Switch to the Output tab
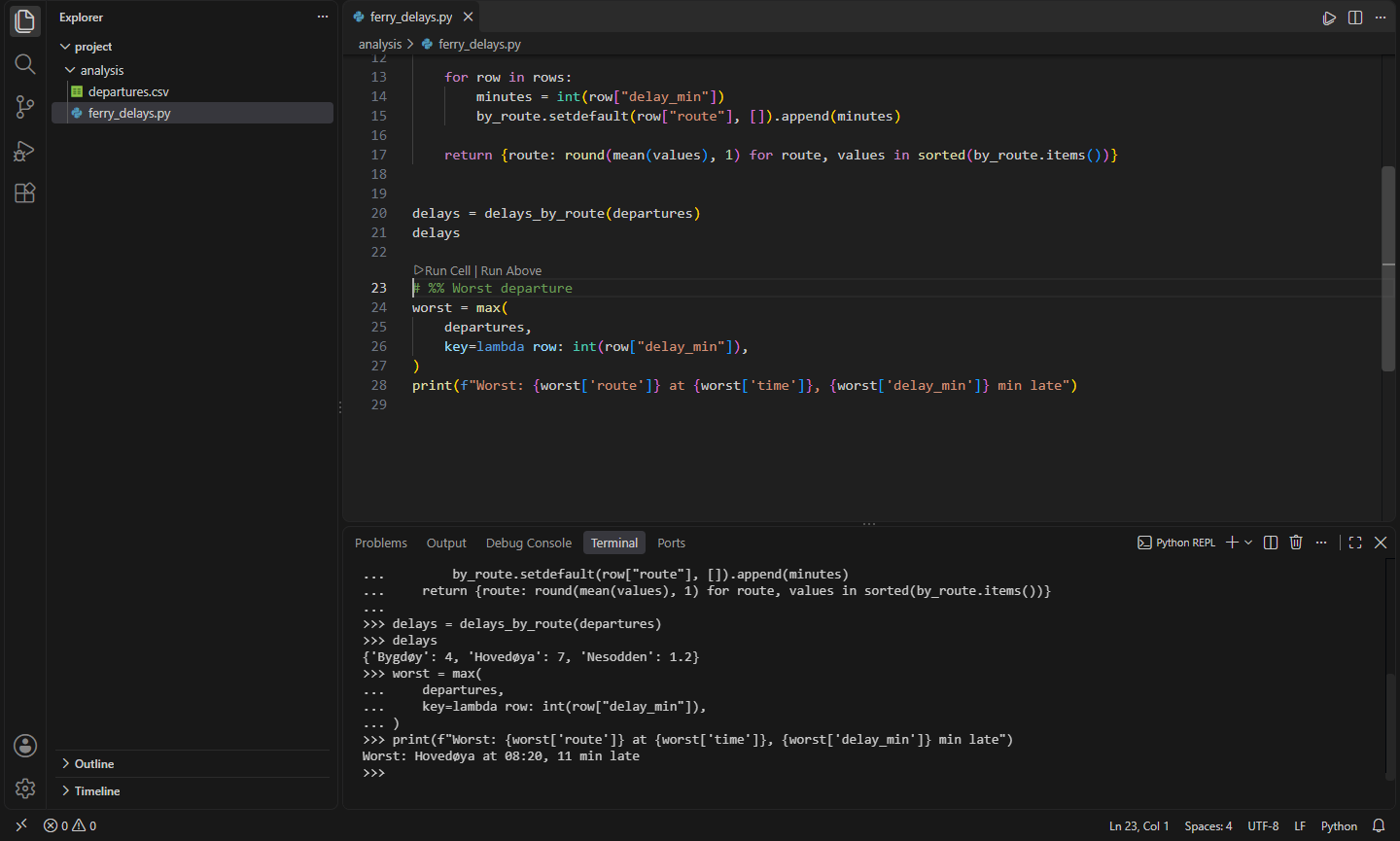 [446, 543]
